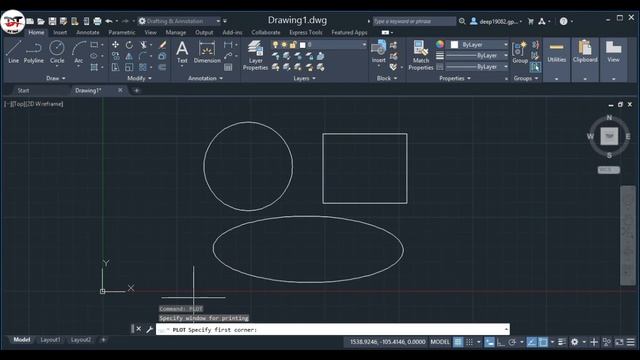The image size is (640, 360).
Task: Open the Manage ribbon tab
Action: [x=176, y=33]
